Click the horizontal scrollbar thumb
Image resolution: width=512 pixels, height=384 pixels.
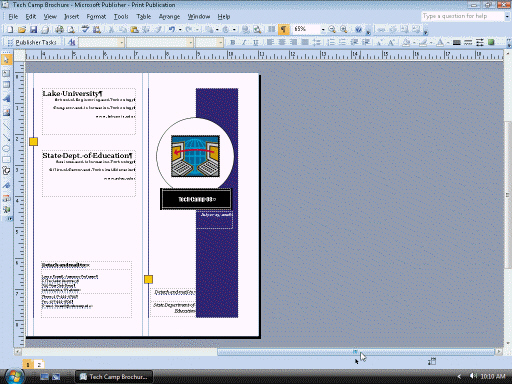(356, 352)
